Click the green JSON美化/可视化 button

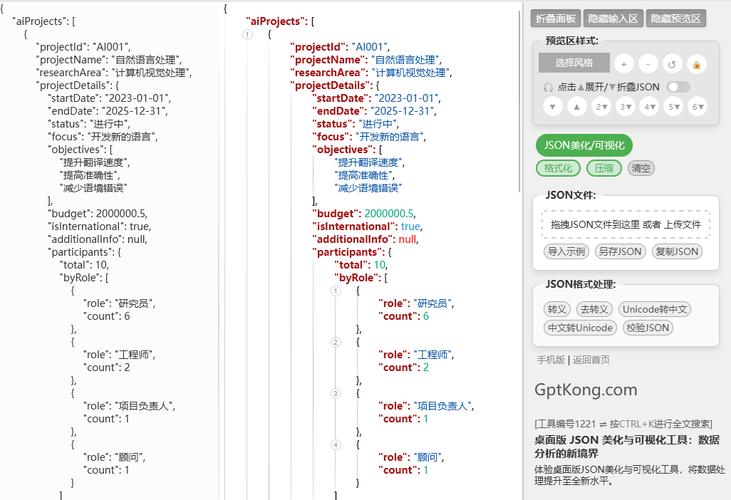pos(584,145)
